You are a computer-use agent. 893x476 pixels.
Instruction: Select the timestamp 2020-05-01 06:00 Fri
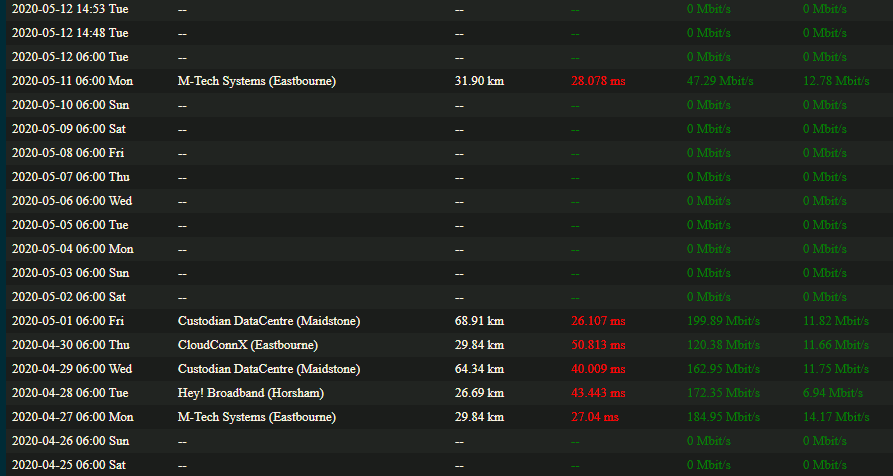click(x=68, y=321)
